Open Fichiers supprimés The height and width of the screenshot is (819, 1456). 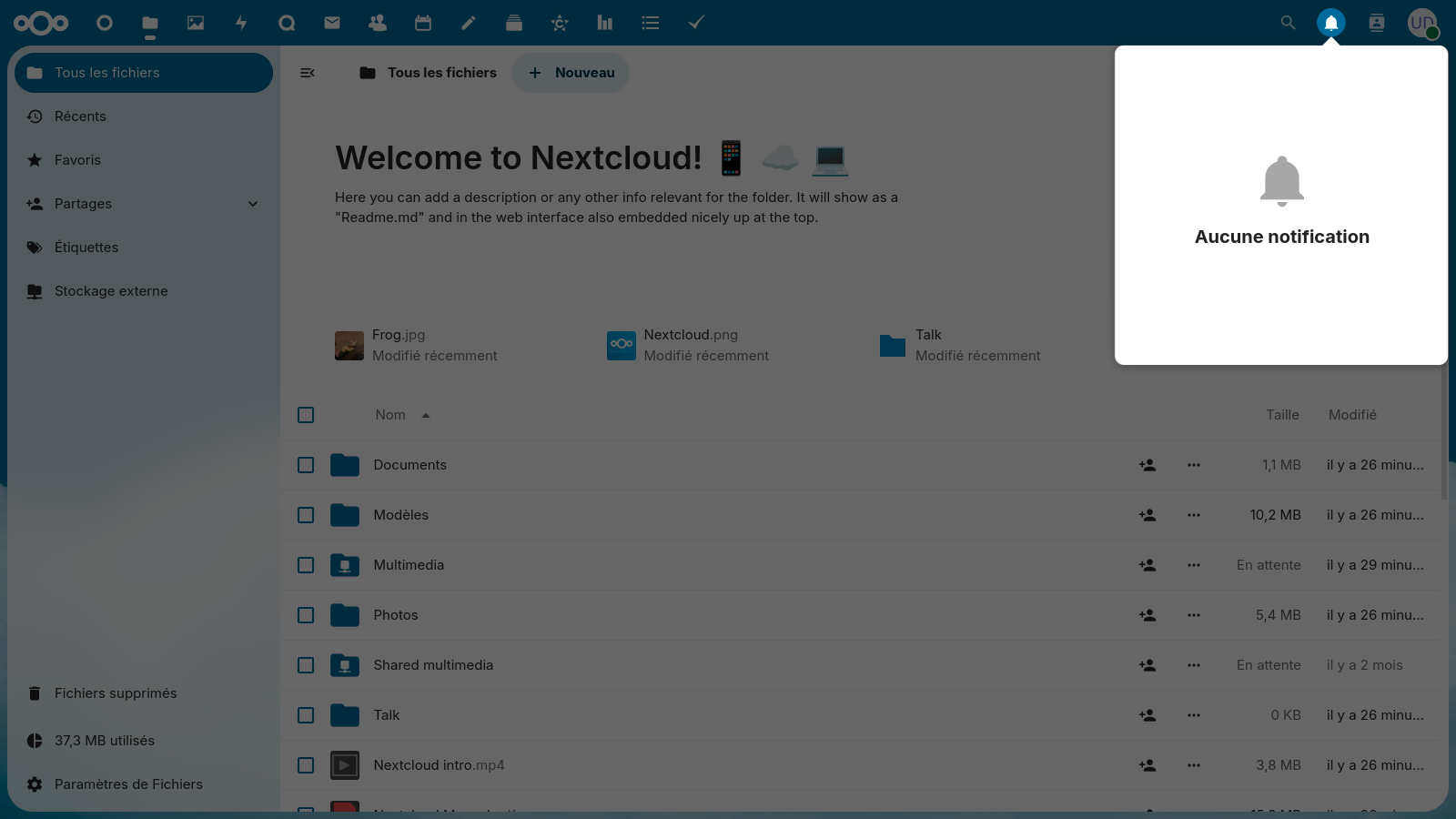pos(144,693)
